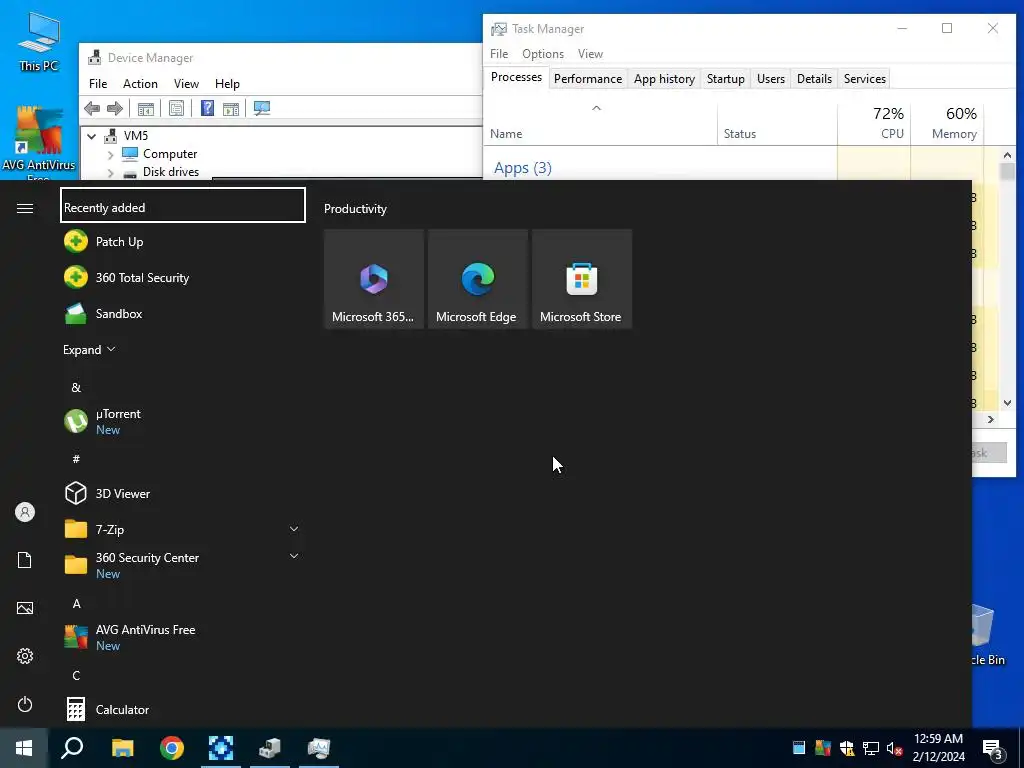Open AVG AntiVirus Free in Start menu list

(183, 637)
